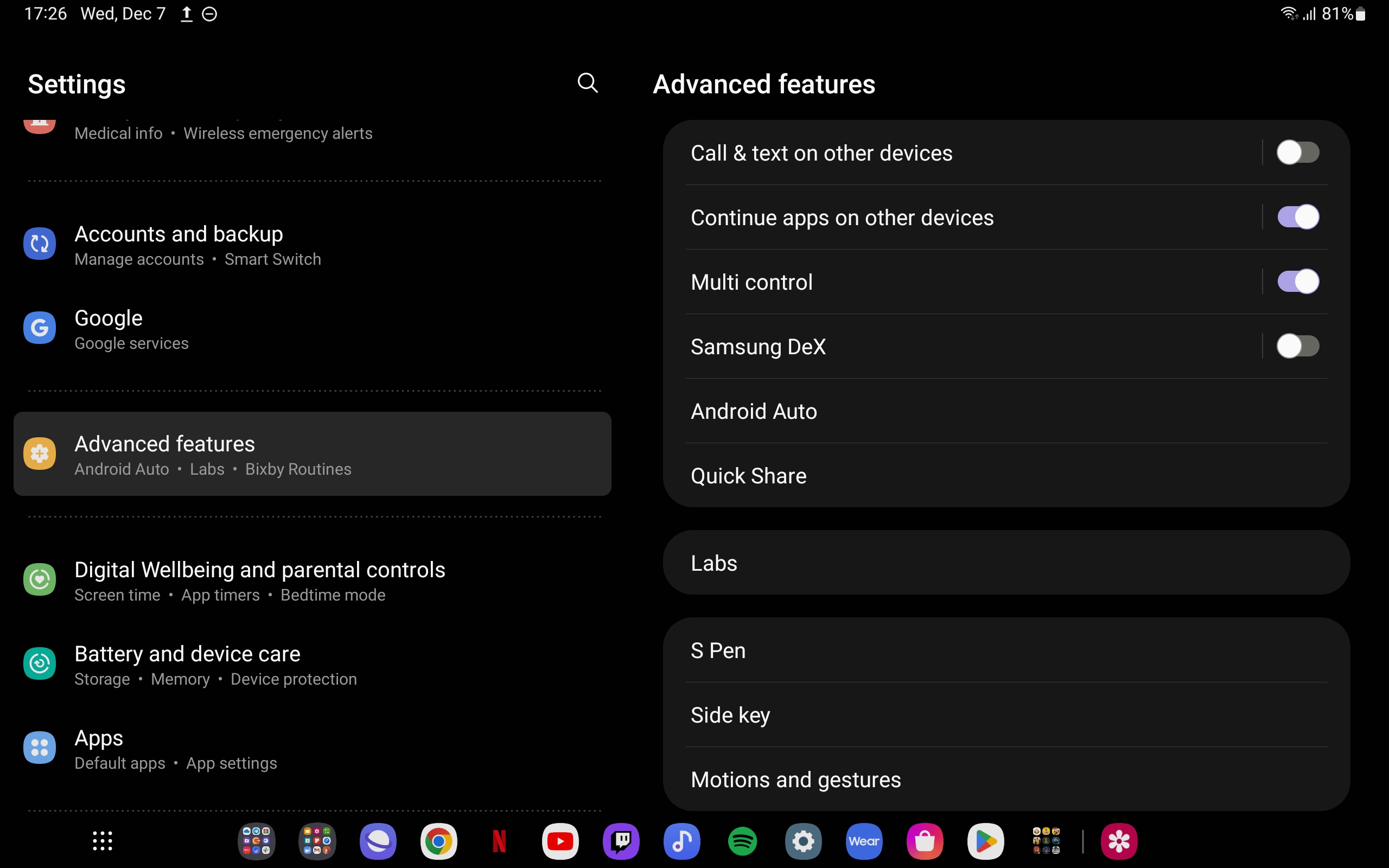The width and height of the screenshot is (1389, 868).
Task: Disable Continue apps on other devices
Action: (x=1298, y=218)
